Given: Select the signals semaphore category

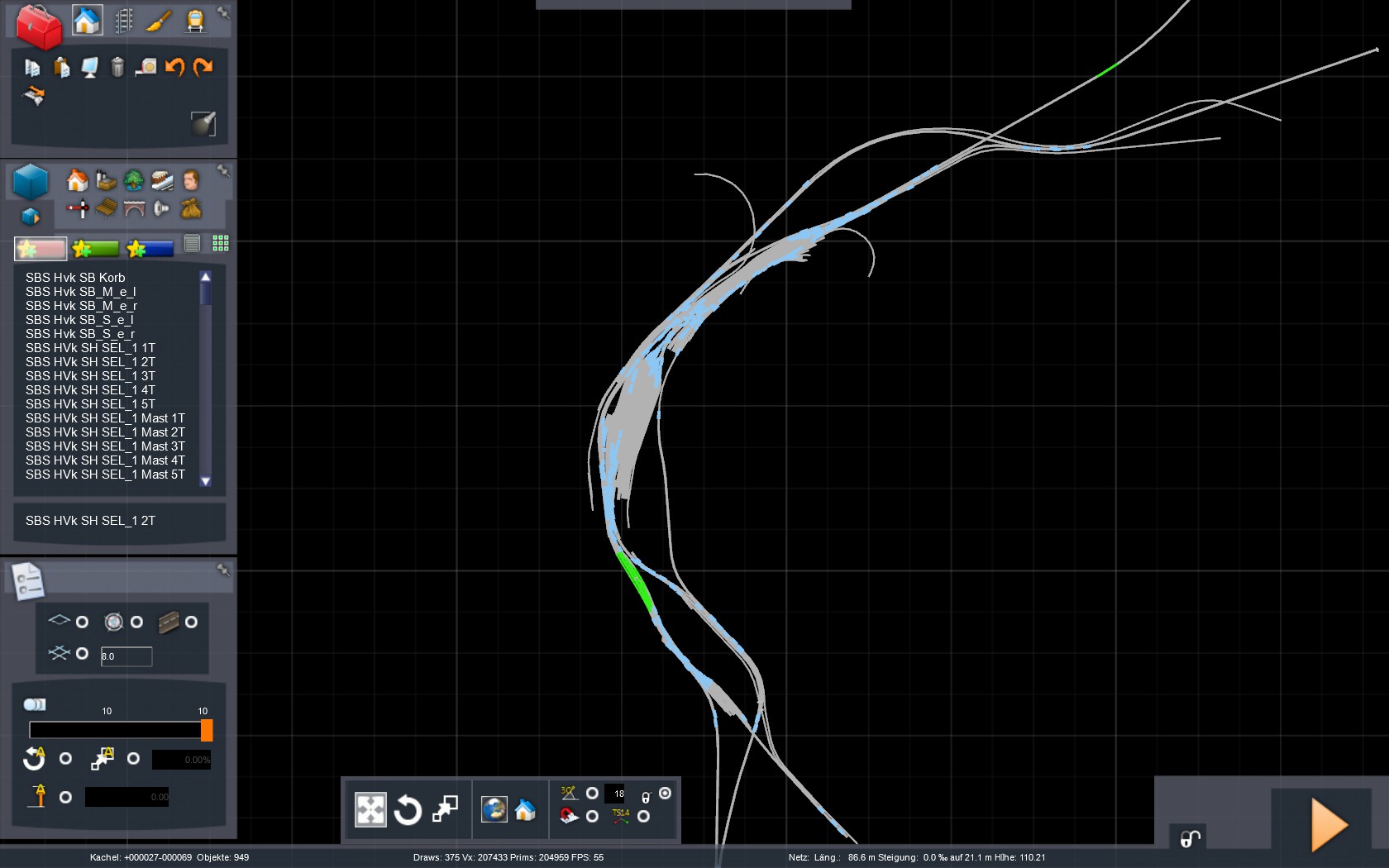Looking at the screenshot, I should 78,208.
